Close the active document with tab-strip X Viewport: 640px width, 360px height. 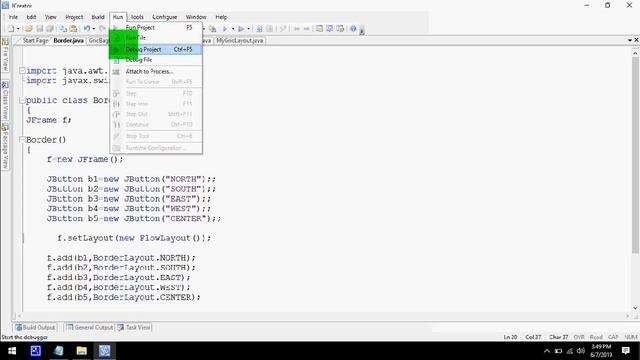pos(636,40)
